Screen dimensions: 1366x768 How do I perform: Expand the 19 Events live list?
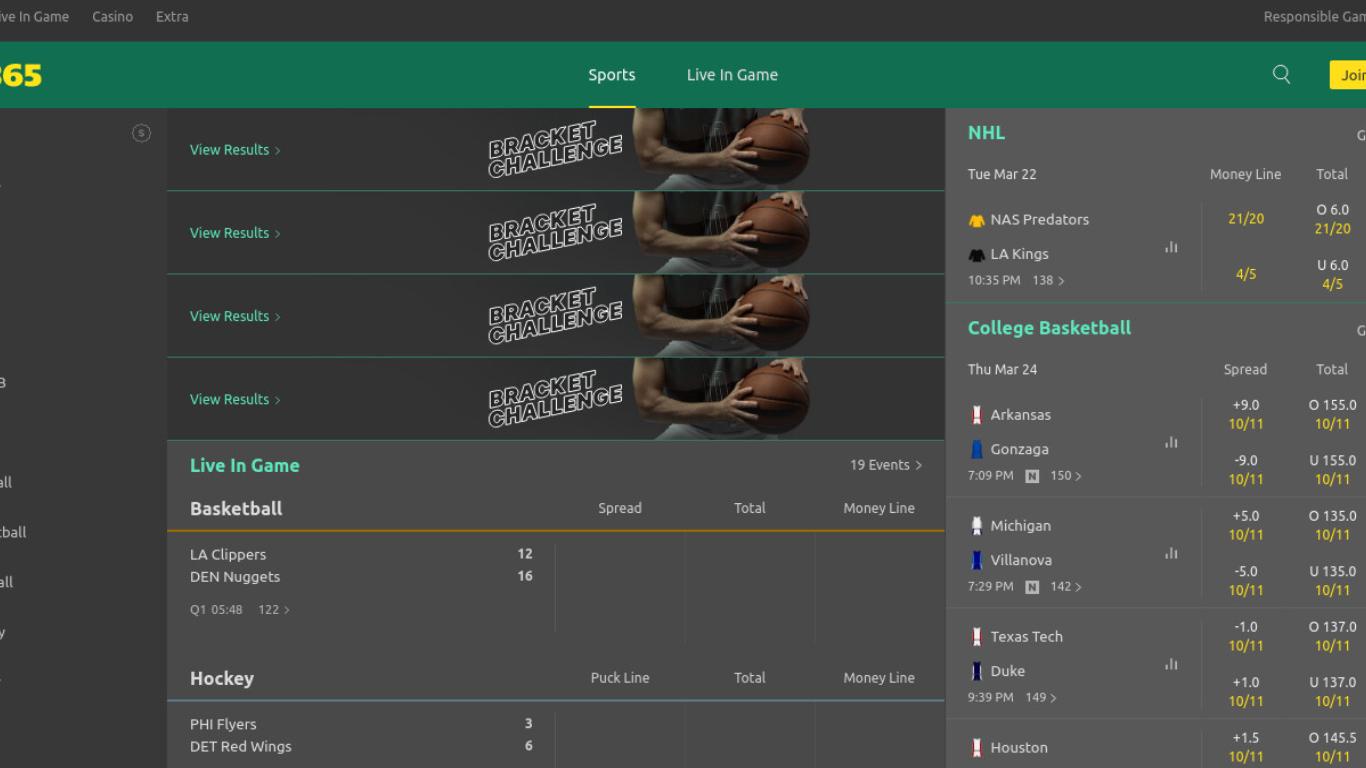coord(886,465)
